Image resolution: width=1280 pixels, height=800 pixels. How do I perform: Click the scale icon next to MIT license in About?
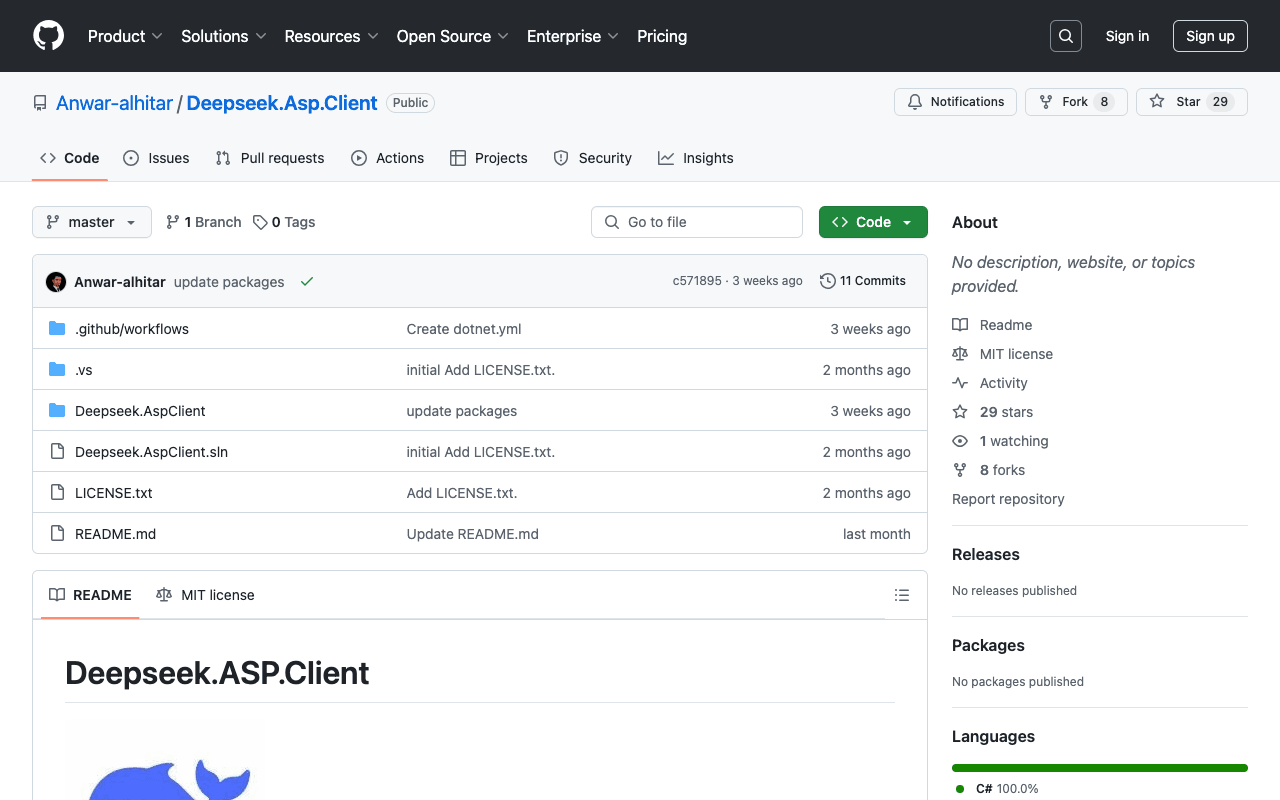[960, 354]
